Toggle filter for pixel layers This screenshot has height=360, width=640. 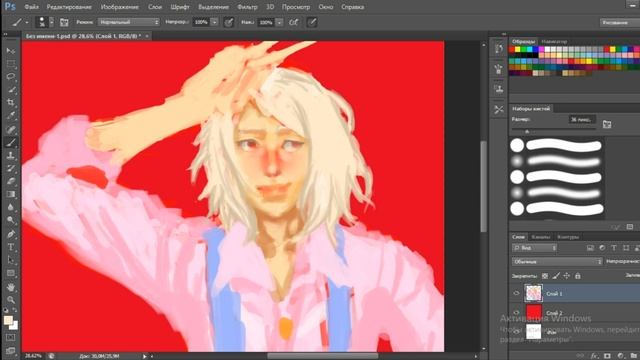[590, 248]
